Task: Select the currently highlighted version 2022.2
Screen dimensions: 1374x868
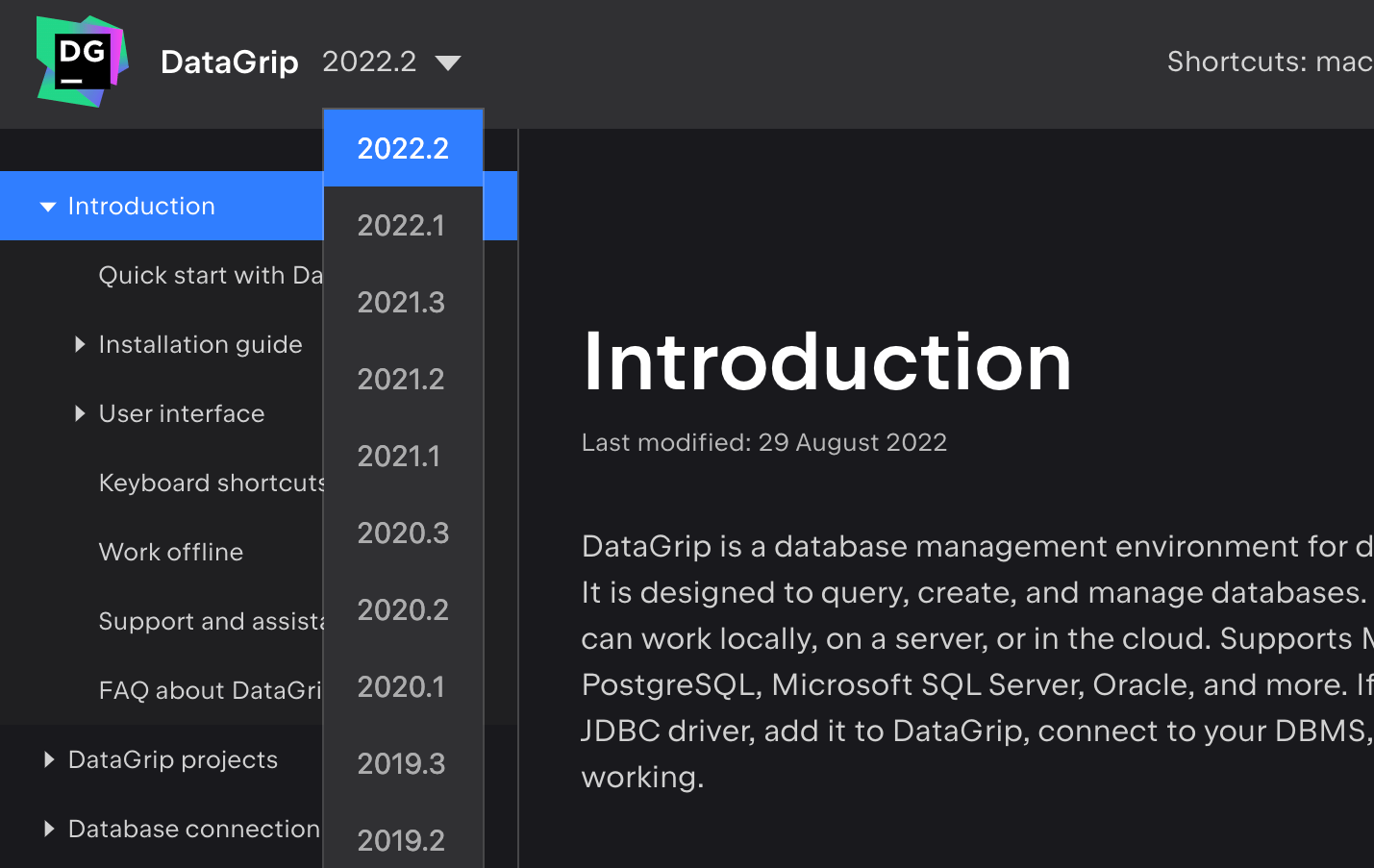Action: [403, 148]
